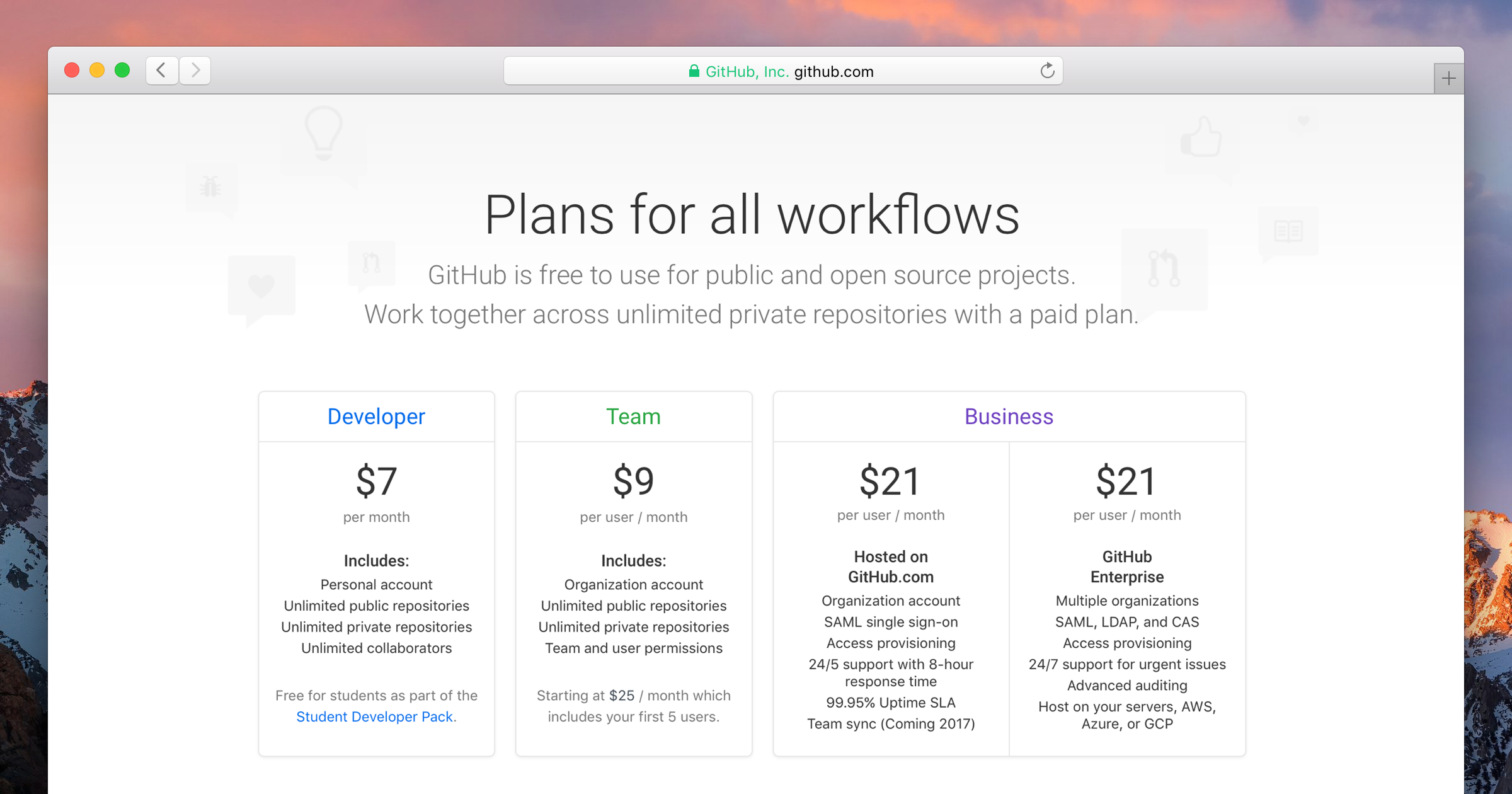
Task: Click the $9 price in the Team card
Action: [633, 481]
